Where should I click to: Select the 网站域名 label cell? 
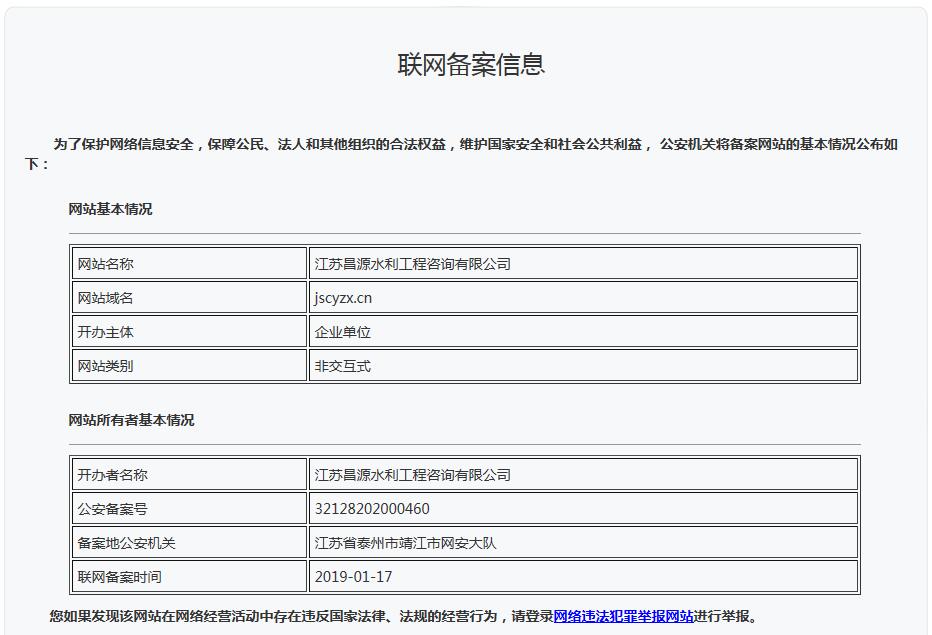tap(105, 298)
